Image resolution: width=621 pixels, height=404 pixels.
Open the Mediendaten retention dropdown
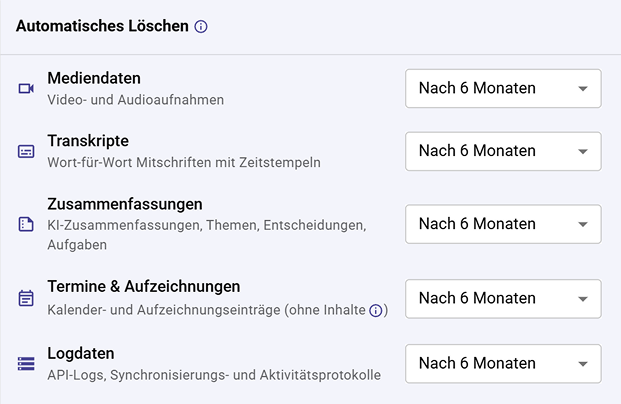coord(502,88)
